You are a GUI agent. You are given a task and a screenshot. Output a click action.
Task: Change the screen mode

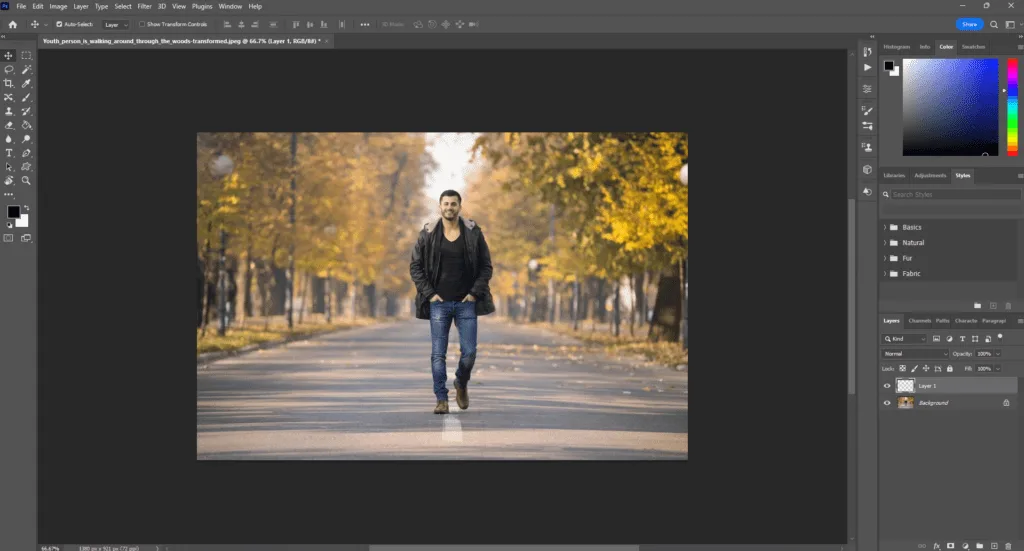(x=26, y=238)
